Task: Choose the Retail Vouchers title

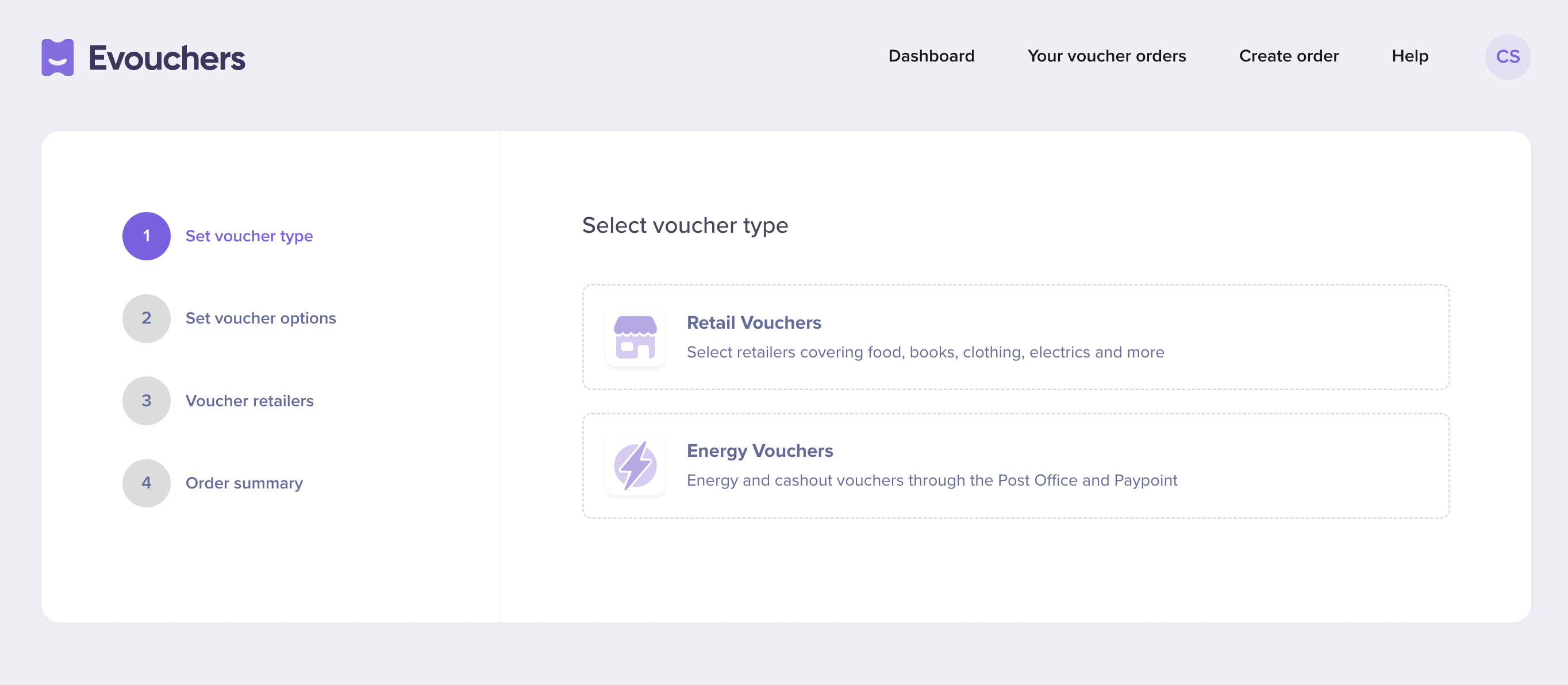Action: click(754, 322)
